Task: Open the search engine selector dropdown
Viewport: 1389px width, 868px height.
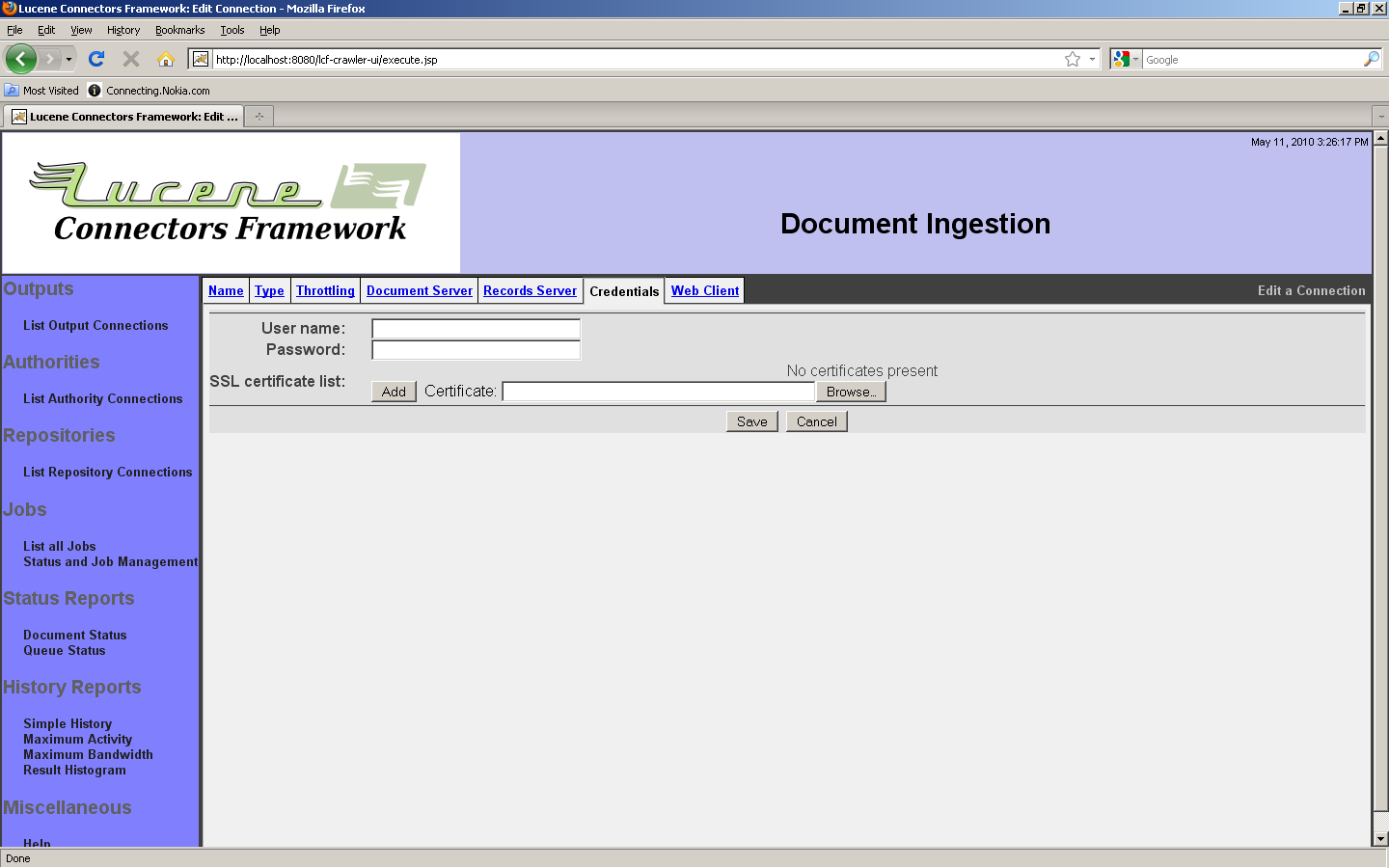Action: [1125, 59]
